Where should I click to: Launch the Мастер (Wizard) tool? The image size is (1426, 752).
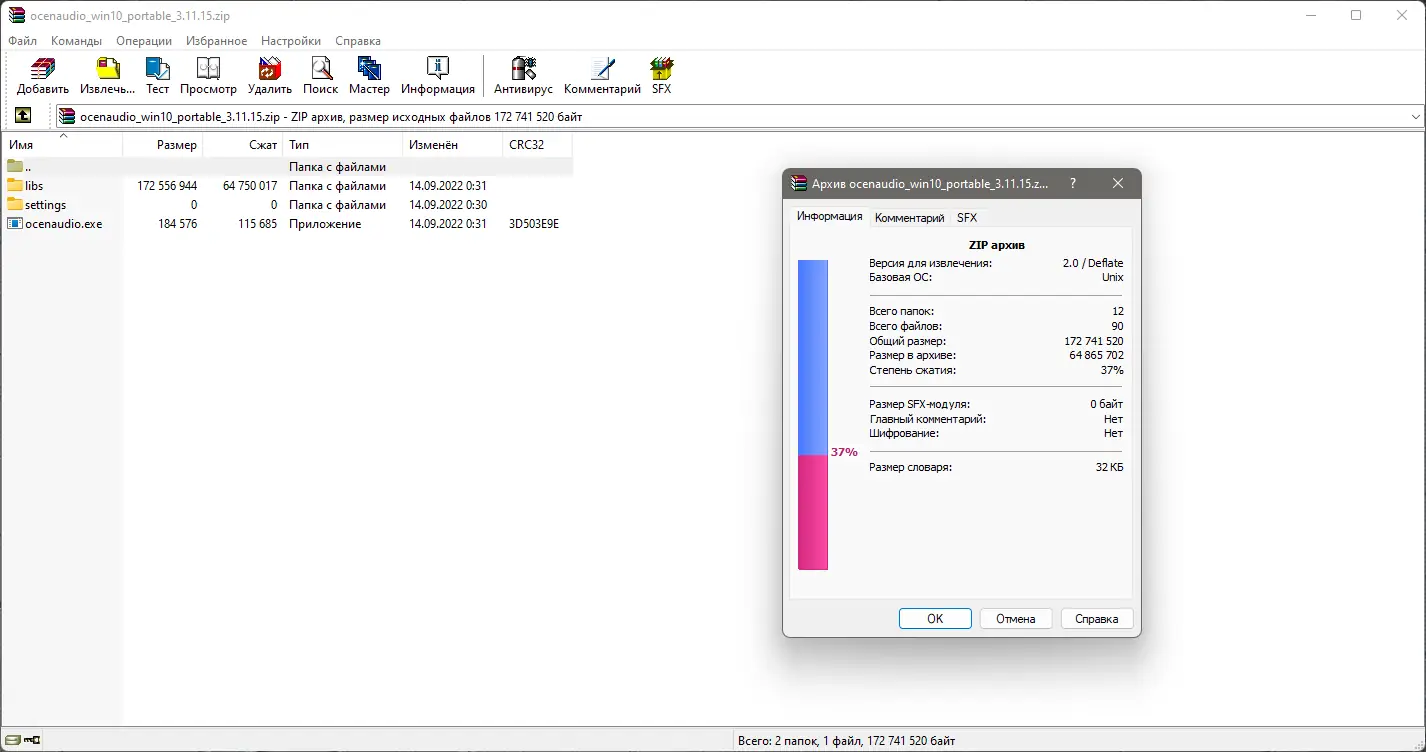(369, 69)
